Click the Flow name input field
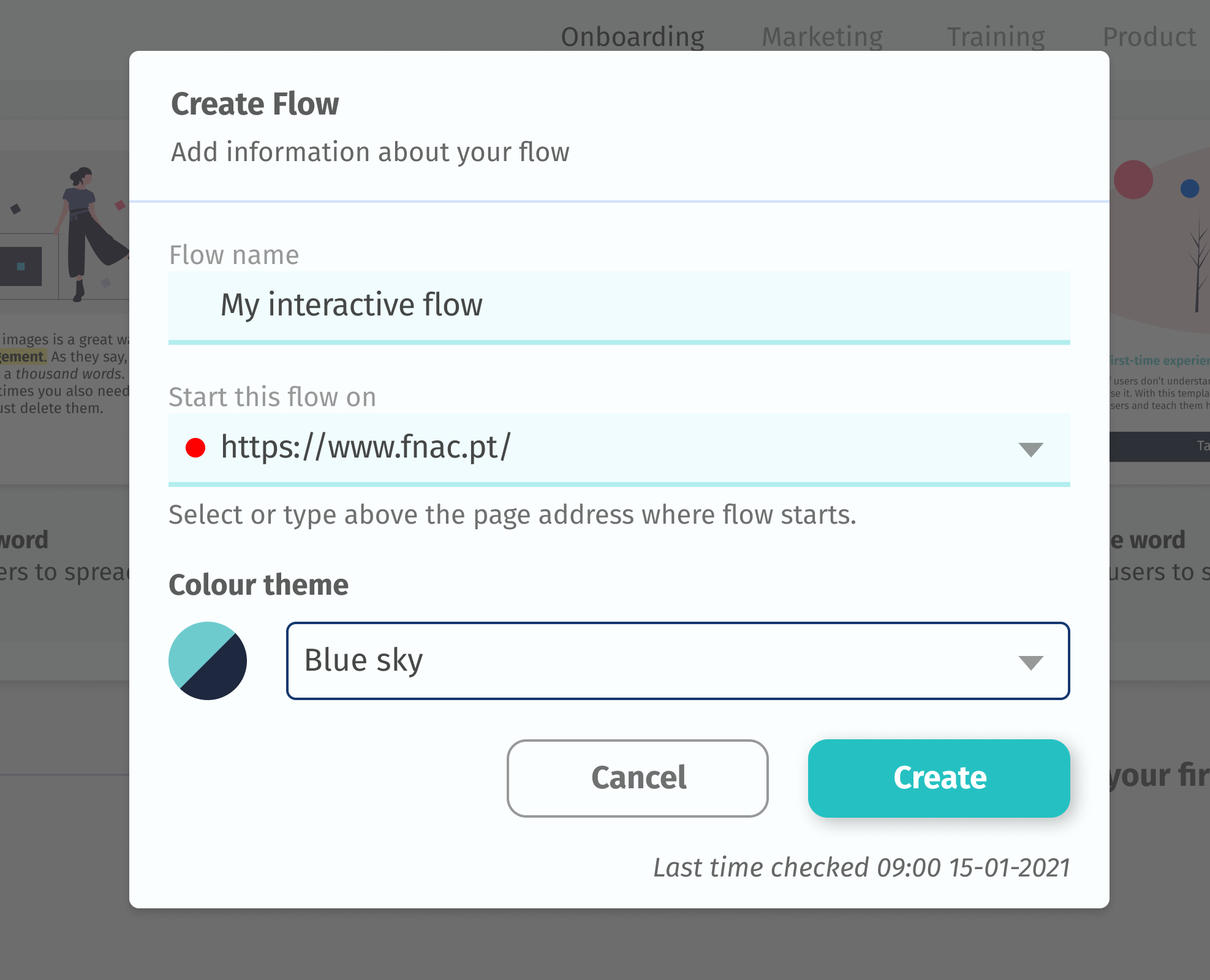The height and width of the screenshot is (980, 1210). click(619, 305)
